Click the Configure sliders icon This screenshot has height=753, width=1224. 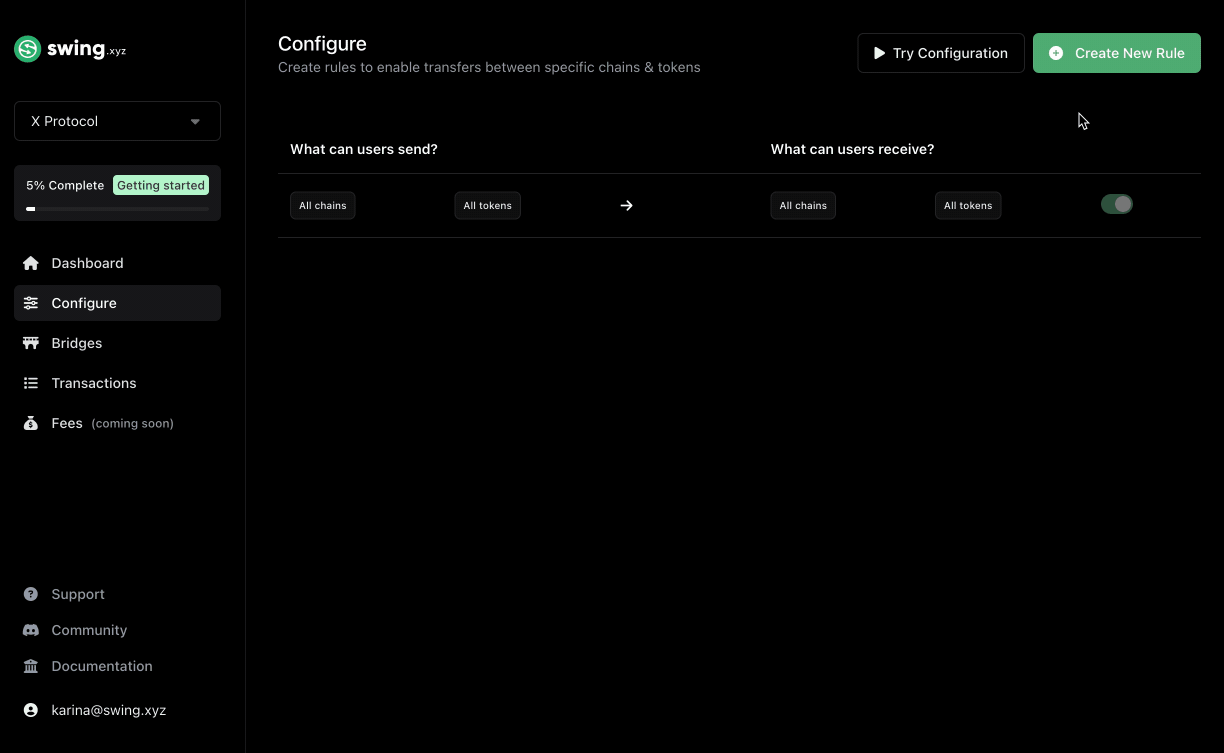(x=31, y=303)
